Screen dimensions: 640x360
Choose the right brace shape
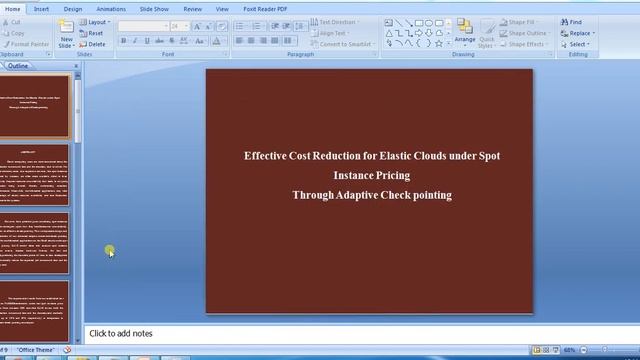pos(429,43)
